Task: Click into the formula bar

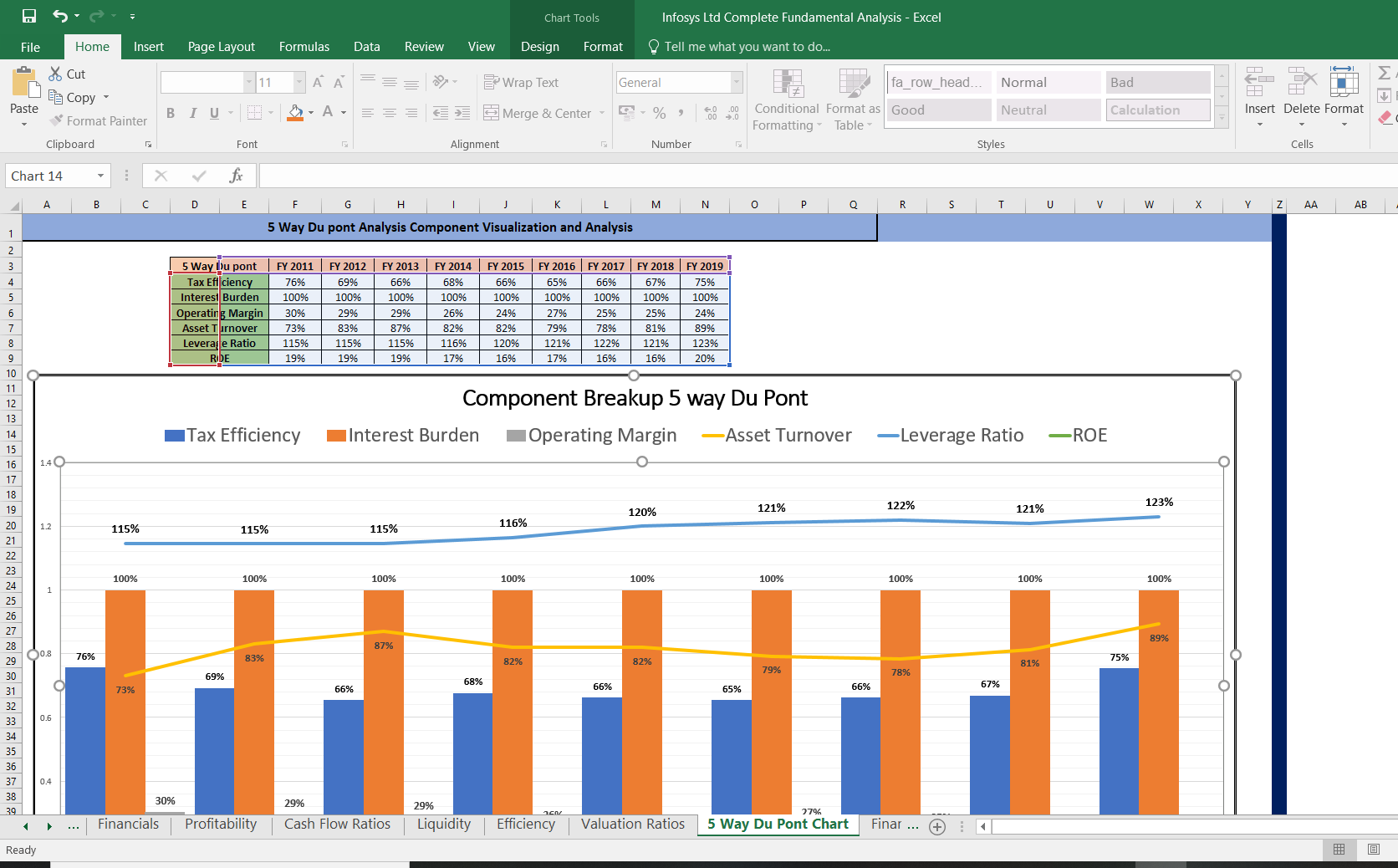Action: tap(828, 176)
